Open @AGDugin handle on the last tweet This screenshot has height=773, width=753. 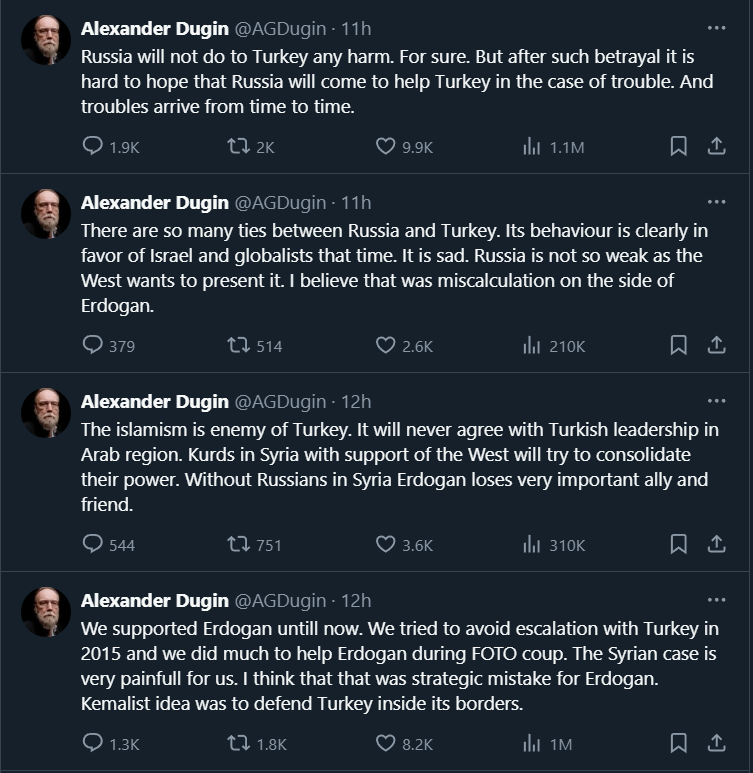(280, 600)
